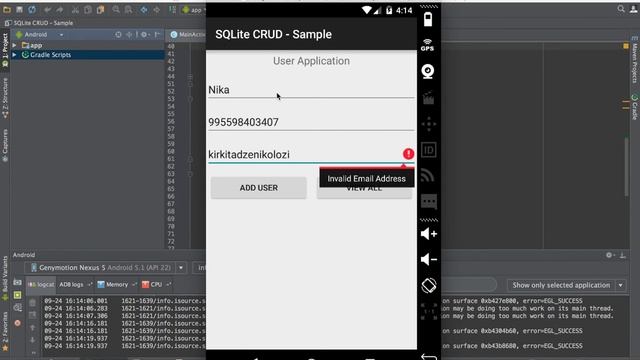Open the Favorites side tab
This screenshot has width=640, height=360.
coord(5,331)
